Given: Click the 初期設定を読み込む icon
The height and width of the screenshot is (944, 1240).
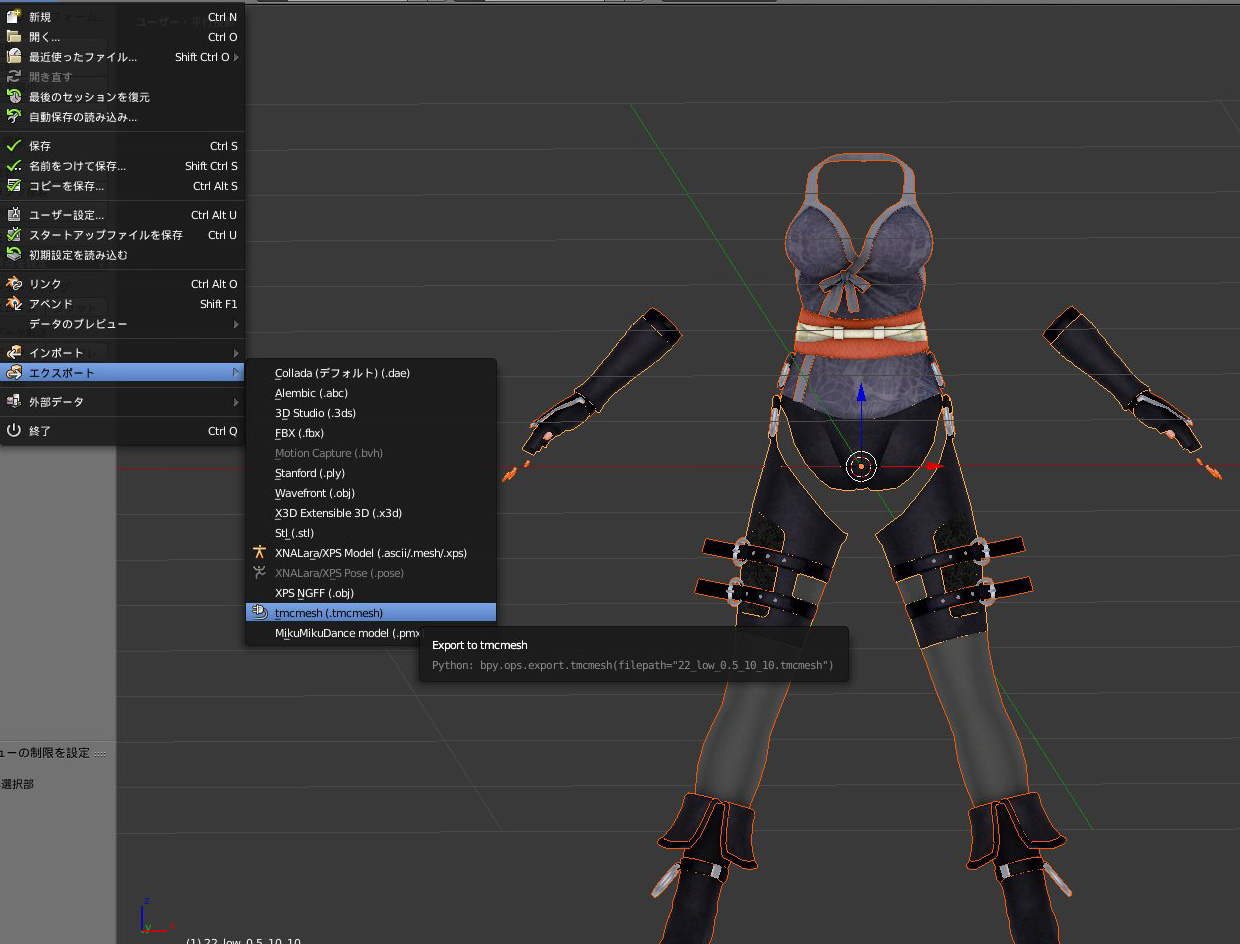Looking at the screenshot, I should click(x=14, y=255).
